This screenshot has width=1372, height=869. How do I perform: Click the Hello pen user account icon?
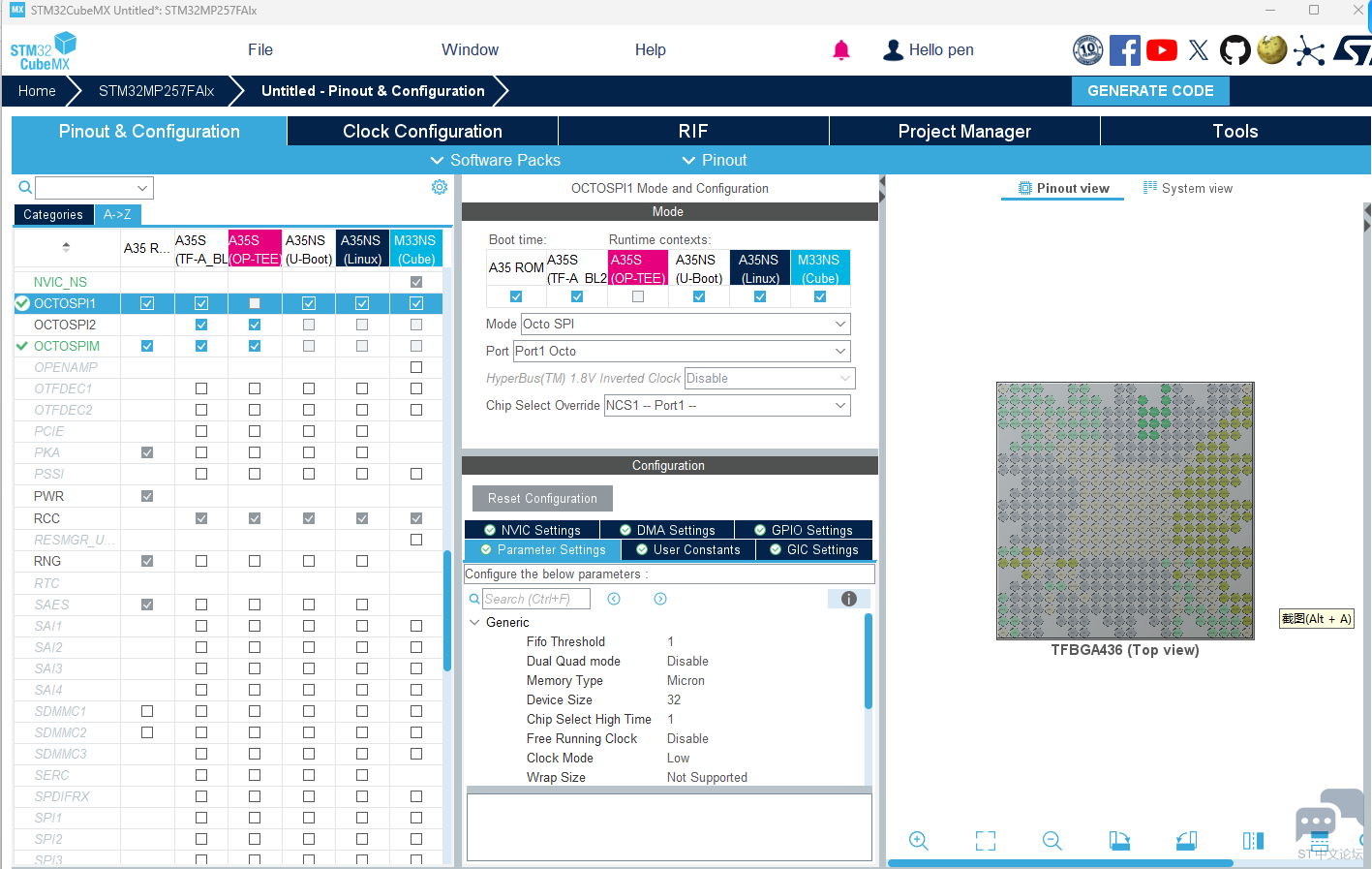893,50
